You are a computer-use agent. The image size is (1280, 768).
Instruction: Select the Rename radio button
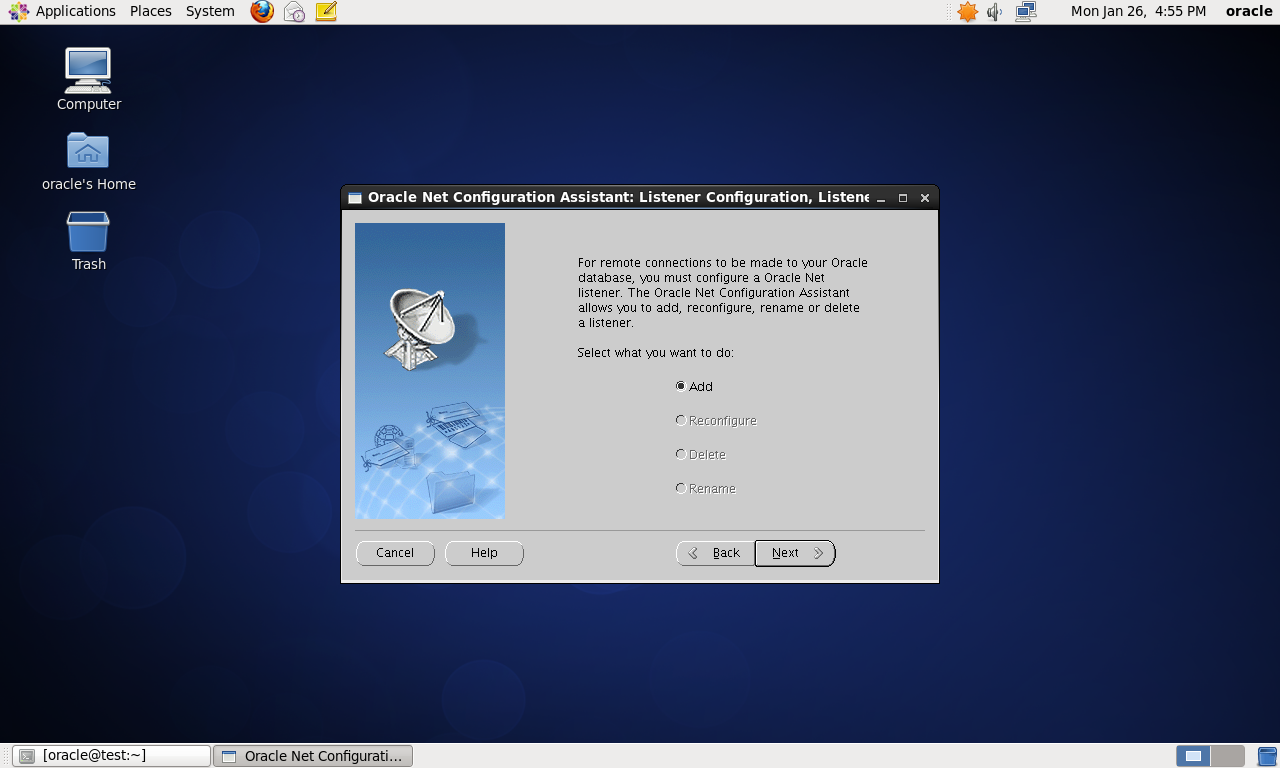tap(705, 489)
